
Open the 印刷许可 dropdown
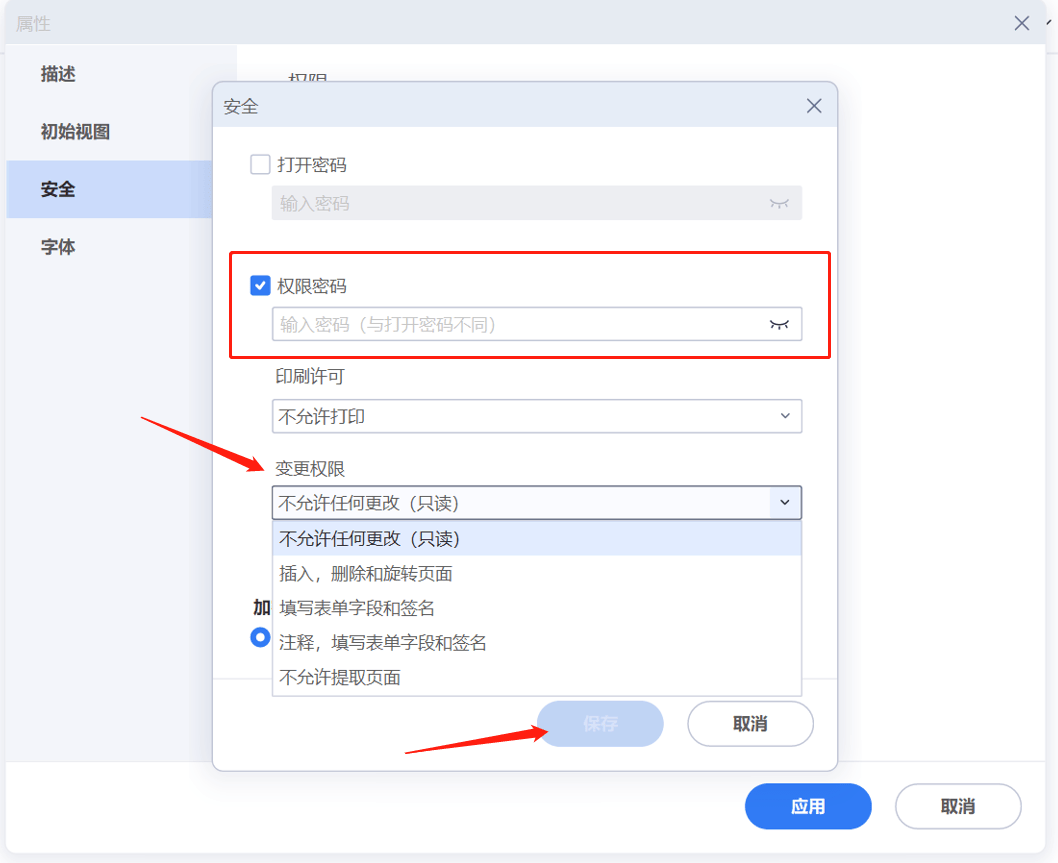coord(536,416)
